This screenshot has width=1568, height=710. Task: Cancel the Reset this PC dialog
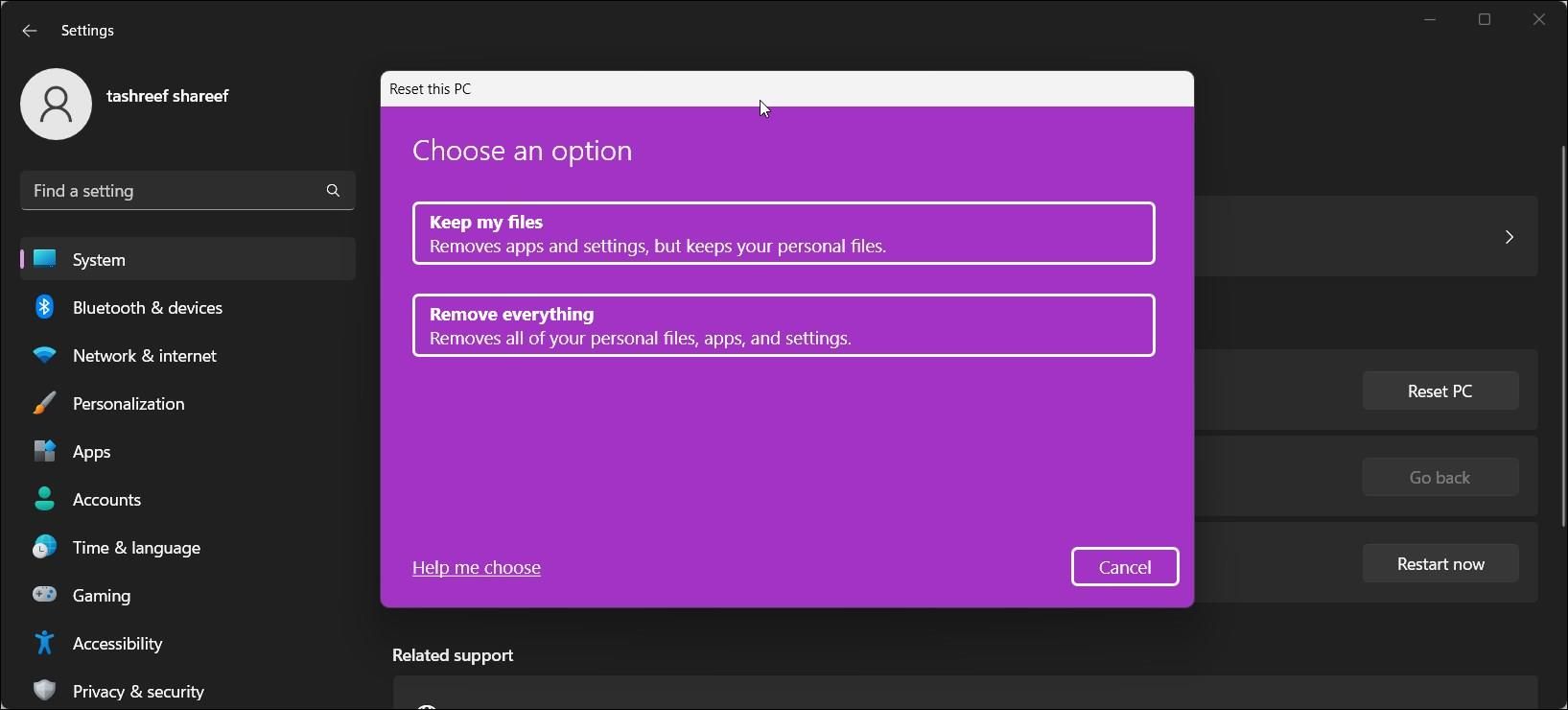click(x=1125, y=567)
